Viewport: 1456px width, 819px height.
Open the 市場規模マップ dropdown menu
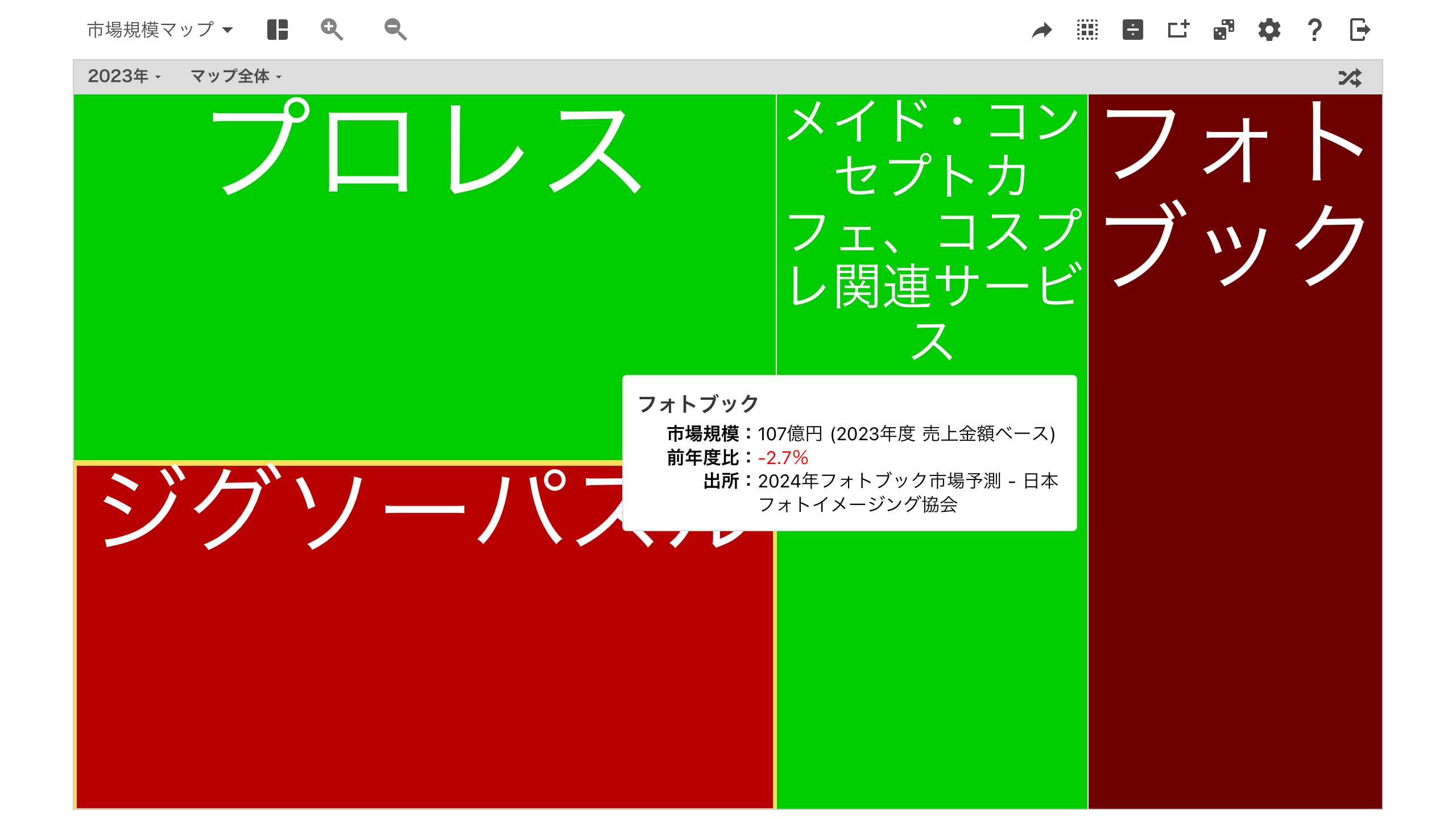click(x=160, y=30)
